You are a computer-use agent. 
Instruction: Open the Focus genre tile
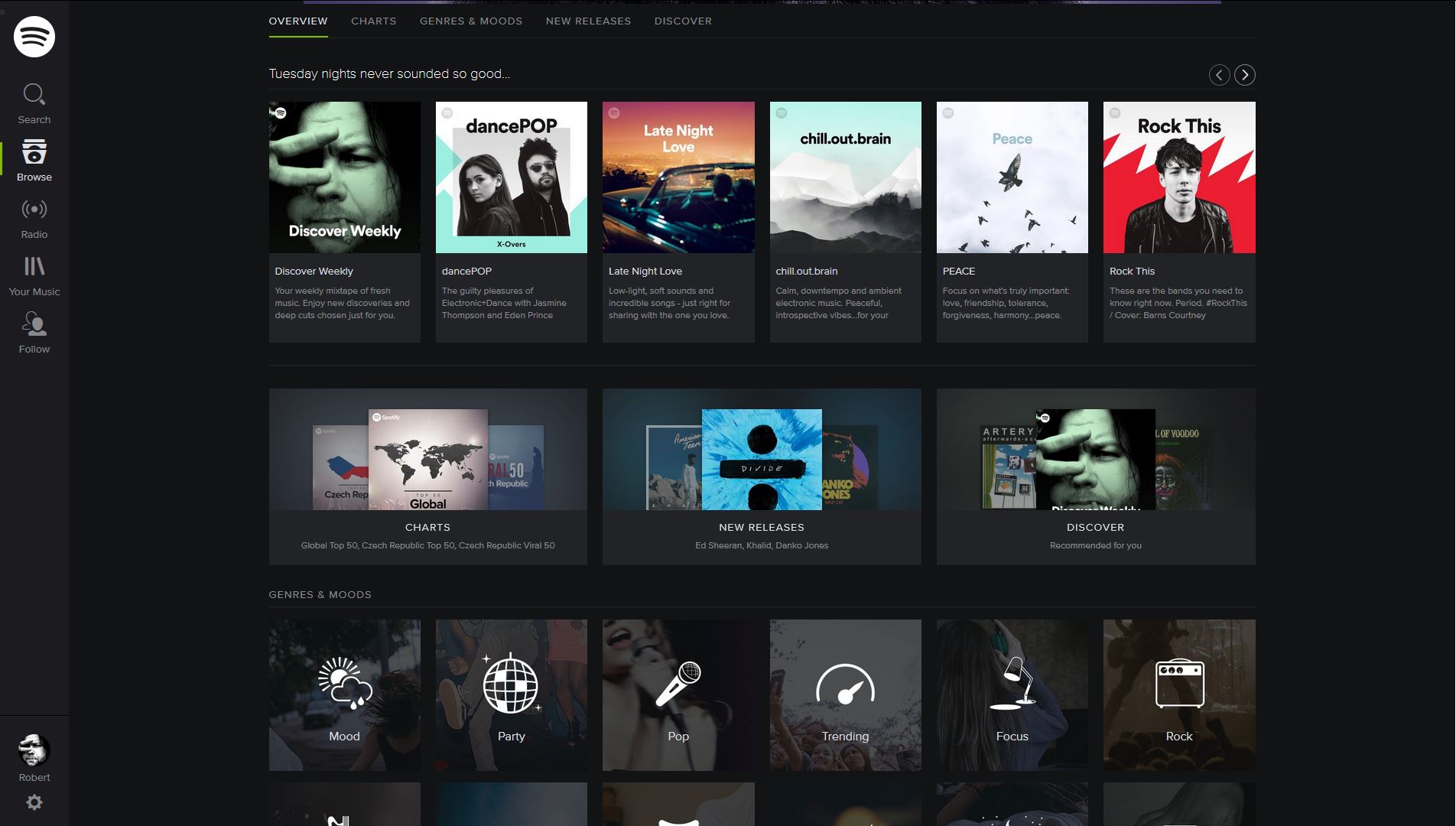[1012, 694]
